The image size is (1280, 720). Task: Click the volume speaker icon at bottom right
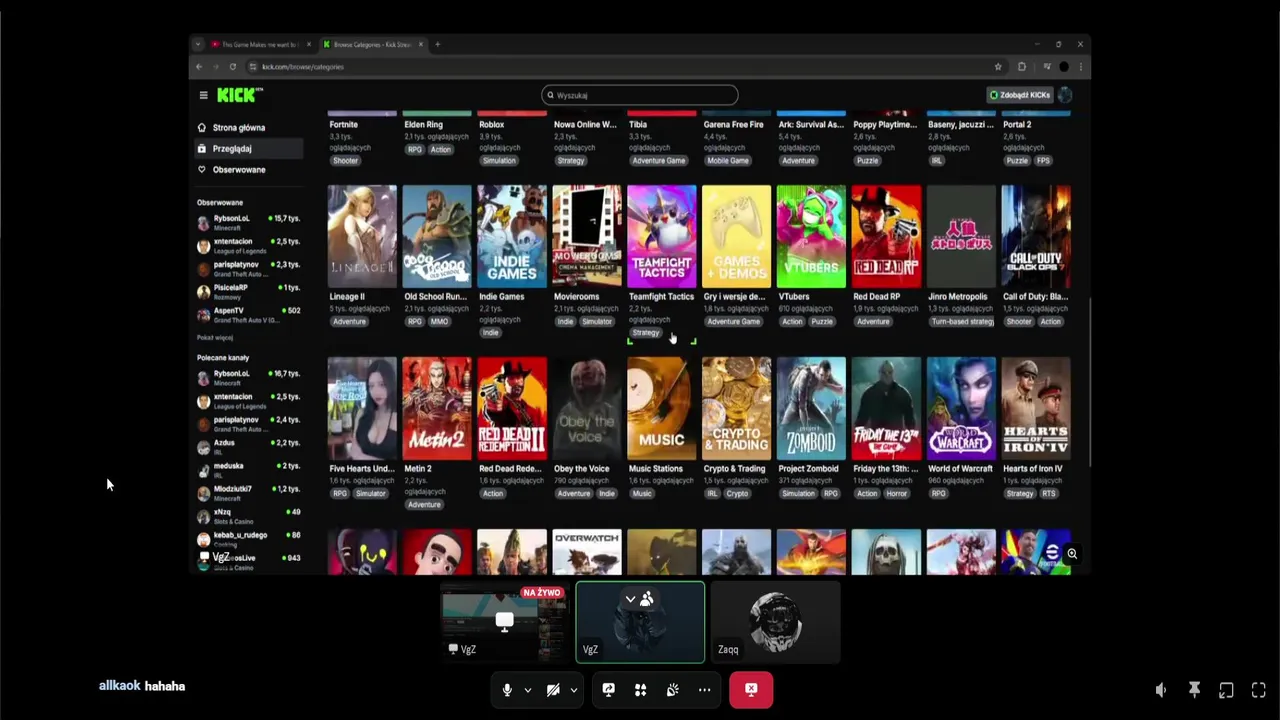(x=1161, y=690)
